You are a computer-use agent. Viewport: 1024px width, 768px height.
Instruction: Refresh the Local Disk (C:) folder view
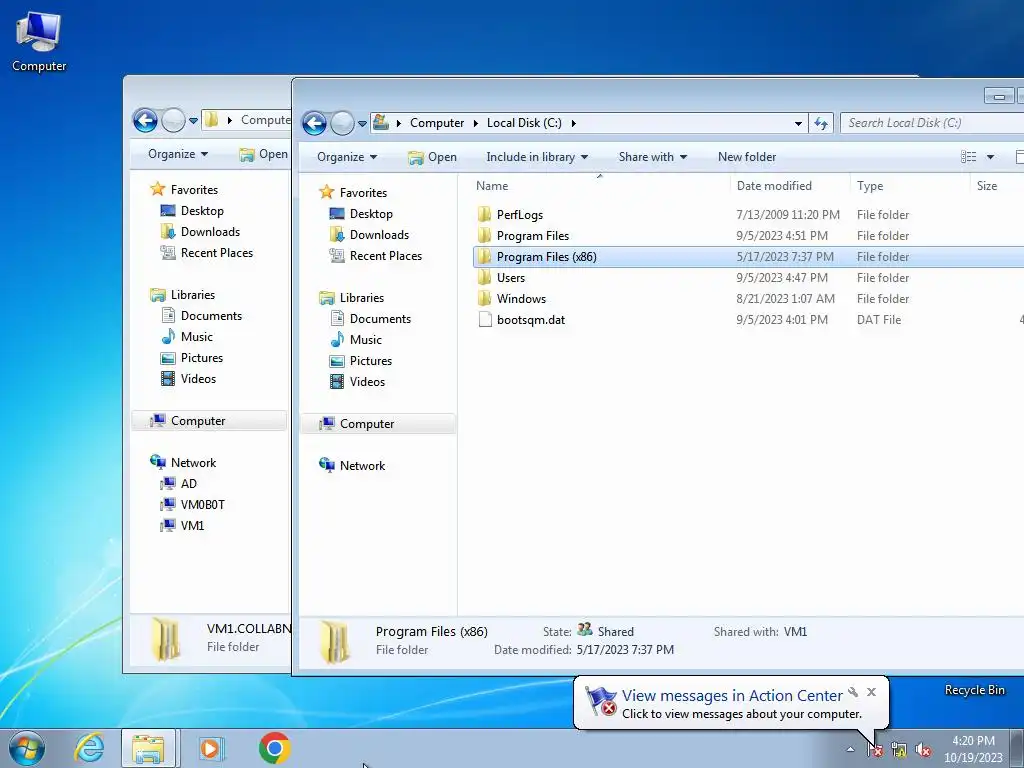(821, 123)
